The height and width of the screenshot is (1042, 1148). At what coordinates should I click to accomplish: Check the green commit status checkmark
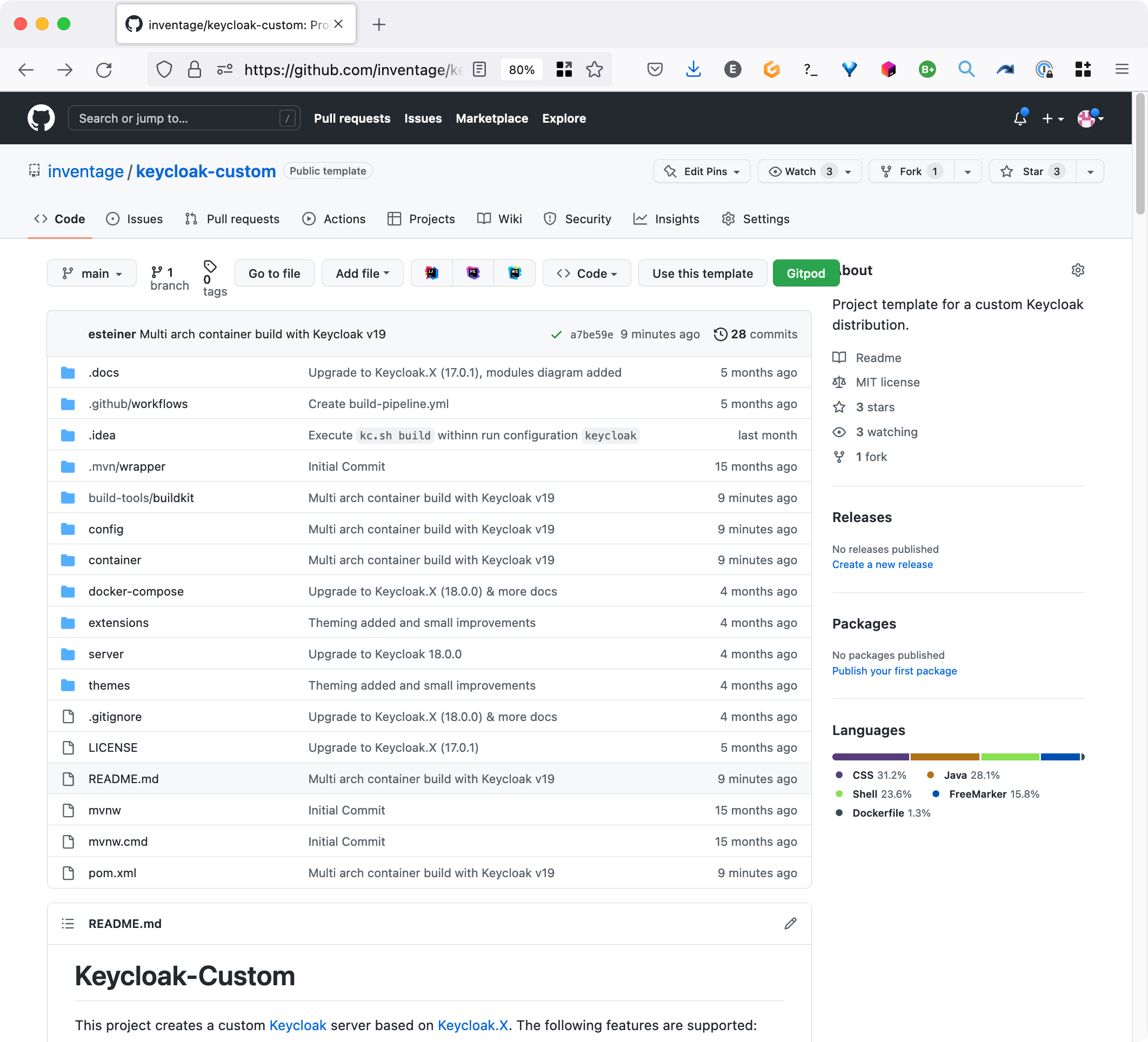click(556, 334)
